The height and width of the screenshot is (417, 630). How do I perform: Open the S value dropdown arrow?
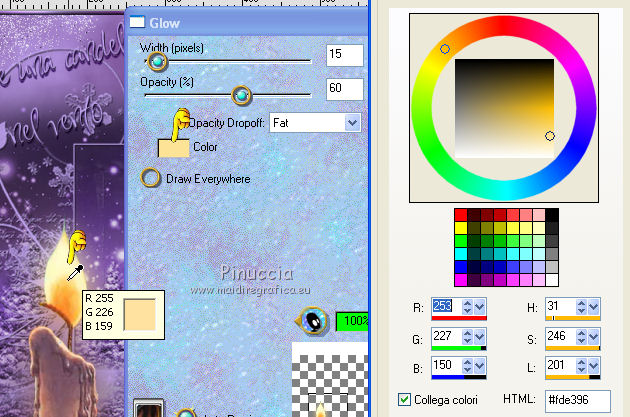[593, 337]
